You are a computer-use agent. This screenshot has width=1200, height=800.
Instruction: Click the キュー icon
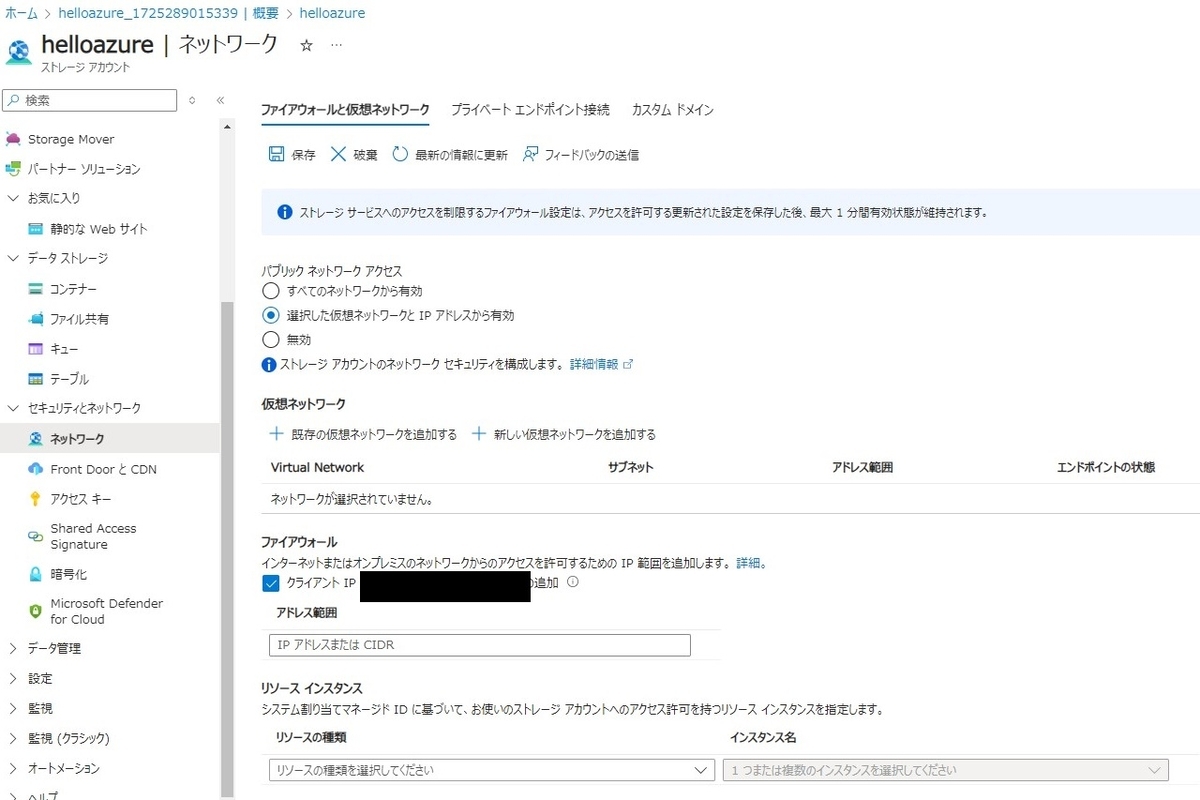coord(36,349)
